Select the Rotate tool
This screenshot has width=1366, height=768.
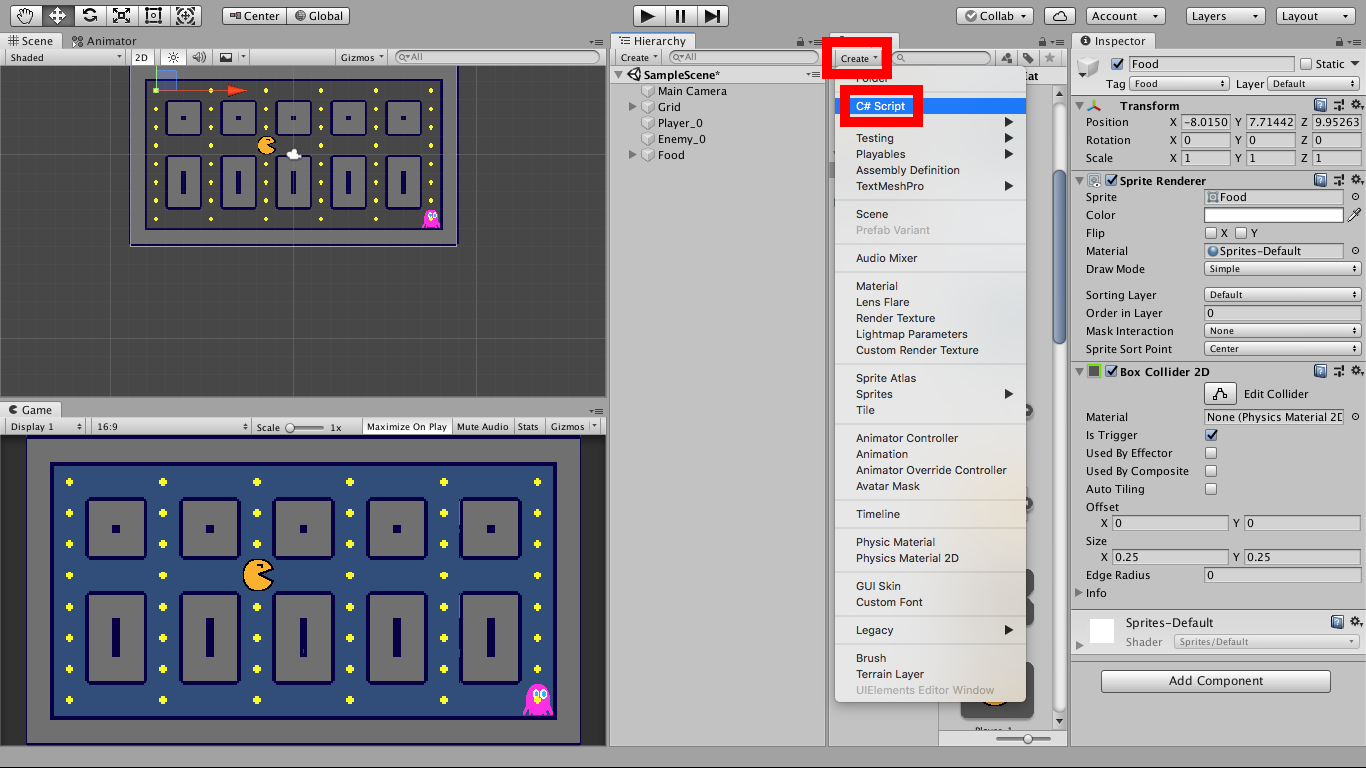click(89, 16)
